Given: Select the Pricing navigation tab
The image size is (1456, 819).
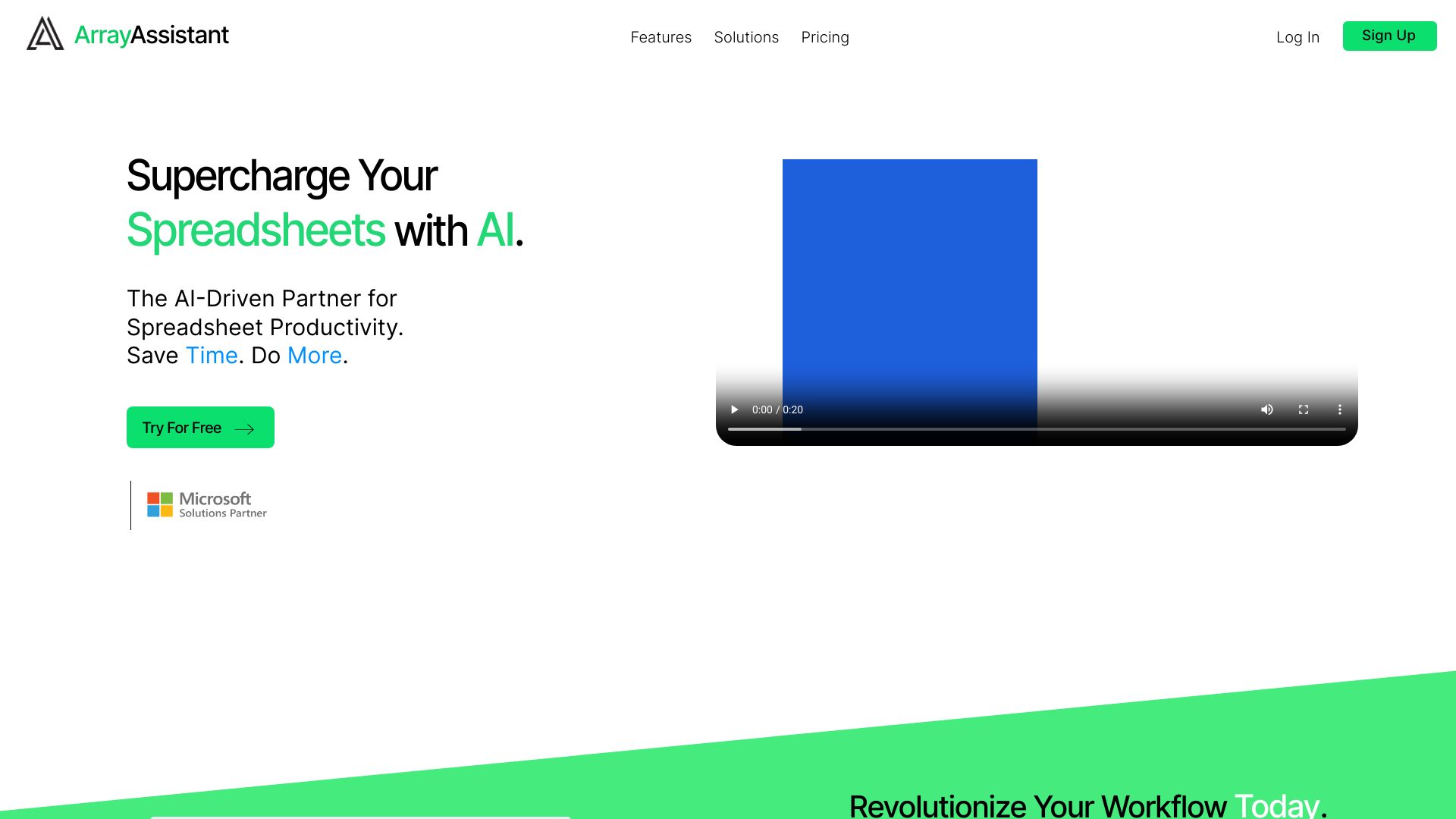Looking at the screenshot, I should click(x=824, y=37).
